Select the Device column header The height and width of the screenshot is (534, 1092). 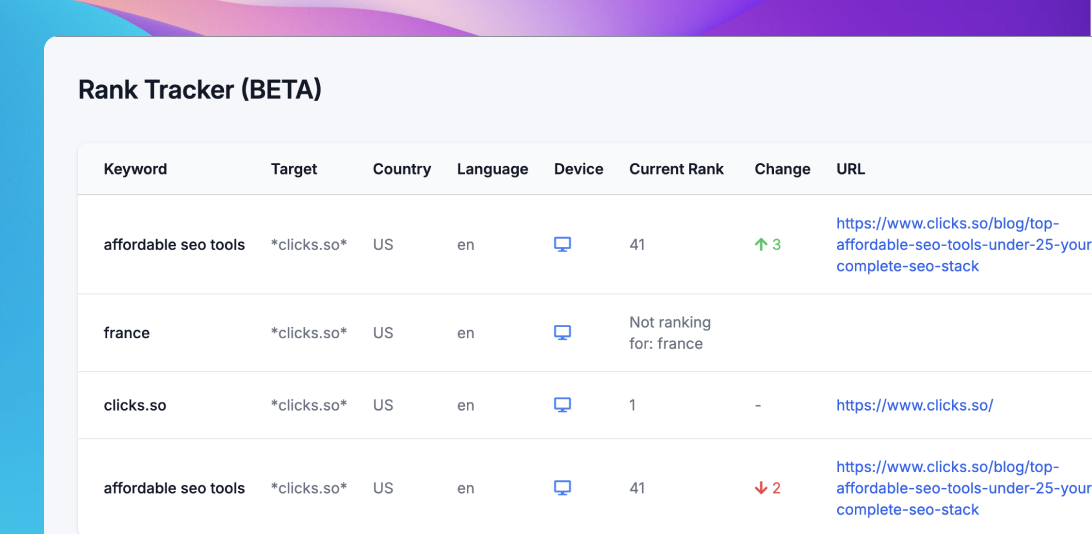[579, 169]
